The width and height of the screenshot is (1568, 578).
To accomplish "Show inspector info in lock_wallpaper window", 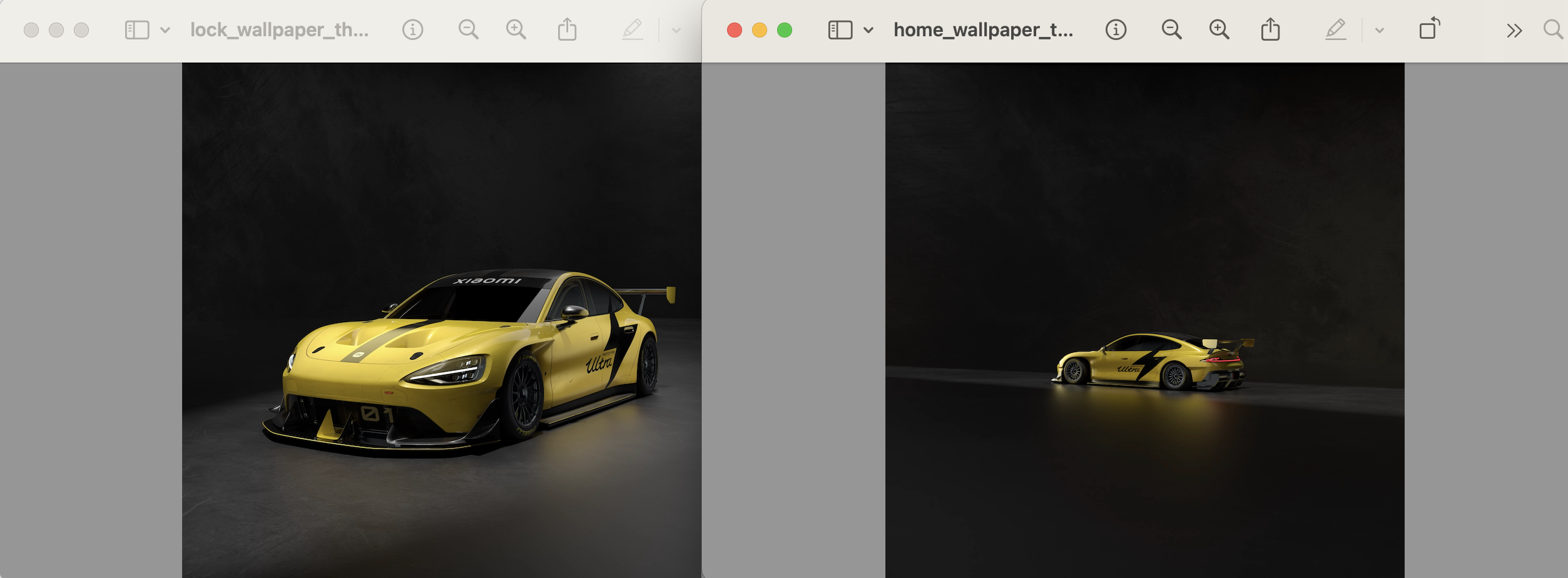I will [x=412, y=30].
